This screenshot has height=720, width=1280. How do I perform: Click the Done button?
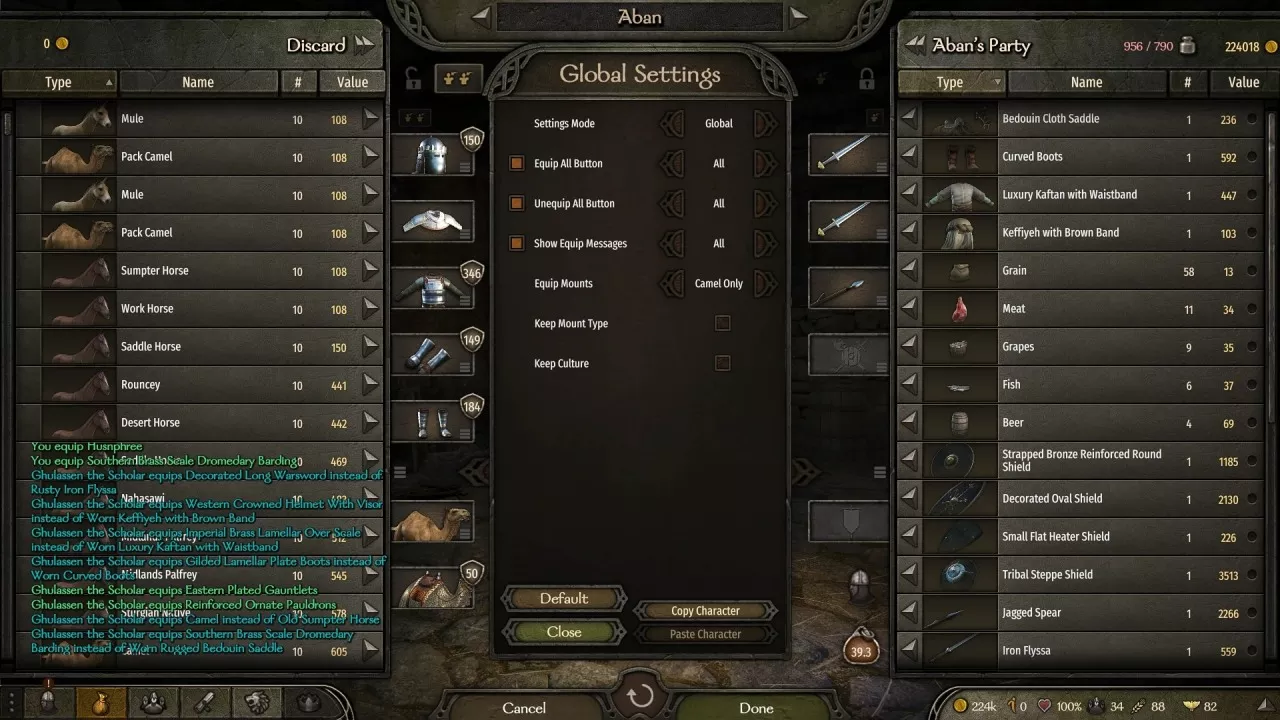756,707
